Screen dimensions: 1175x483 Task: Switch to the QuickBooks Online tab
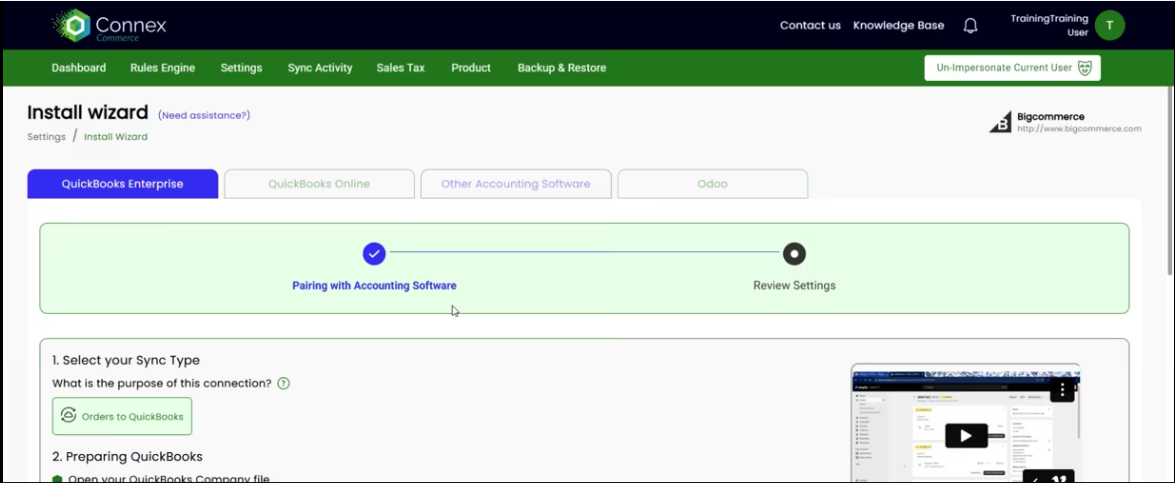click(319, 184)
